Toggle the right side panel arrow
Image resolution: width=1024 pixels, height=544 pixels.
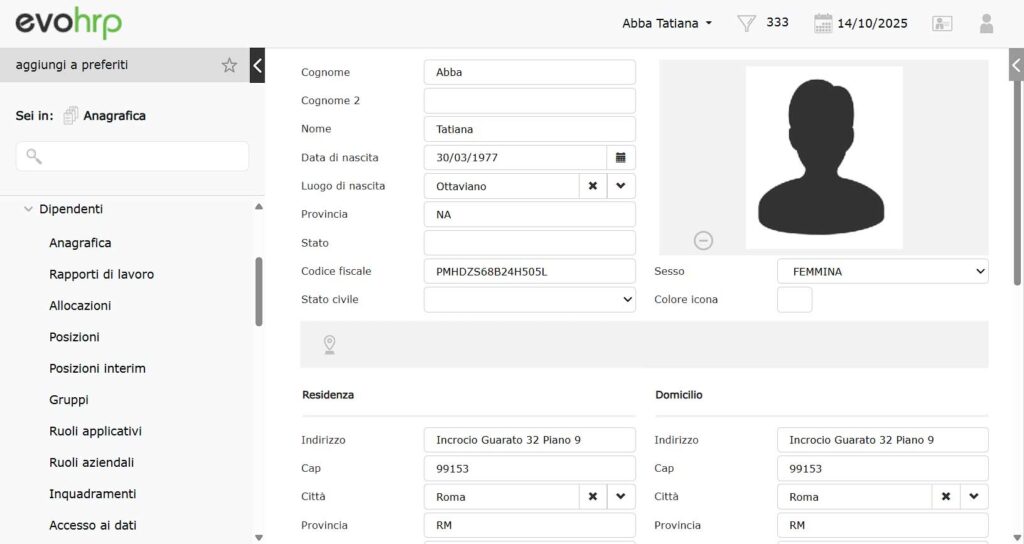coord(1016,65)
